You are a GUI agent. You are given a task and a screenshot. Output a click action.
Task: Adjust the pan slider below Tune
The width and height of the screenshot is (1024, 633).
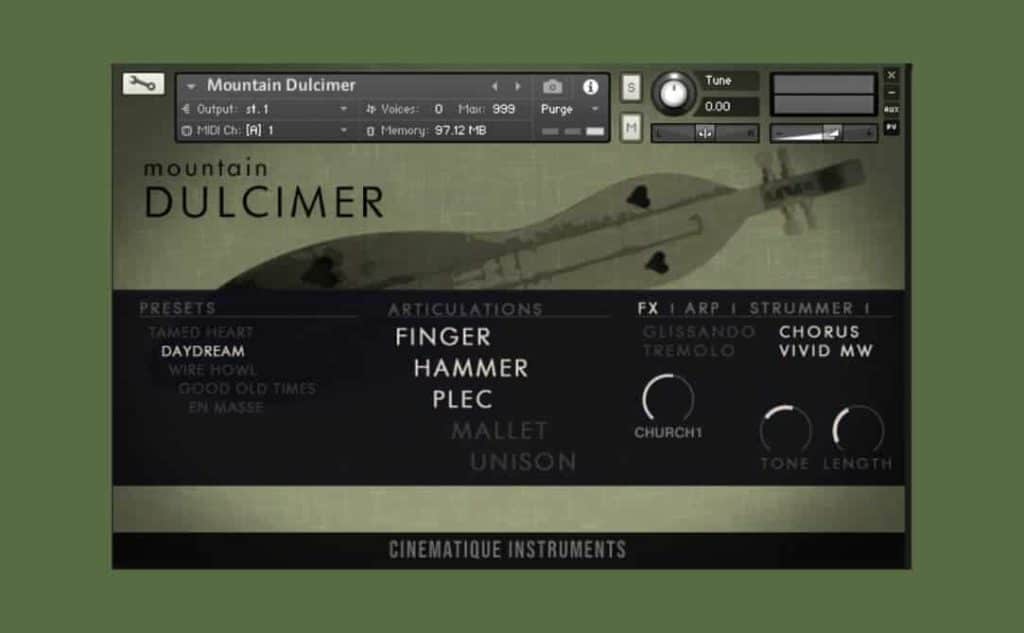(705, 133)
